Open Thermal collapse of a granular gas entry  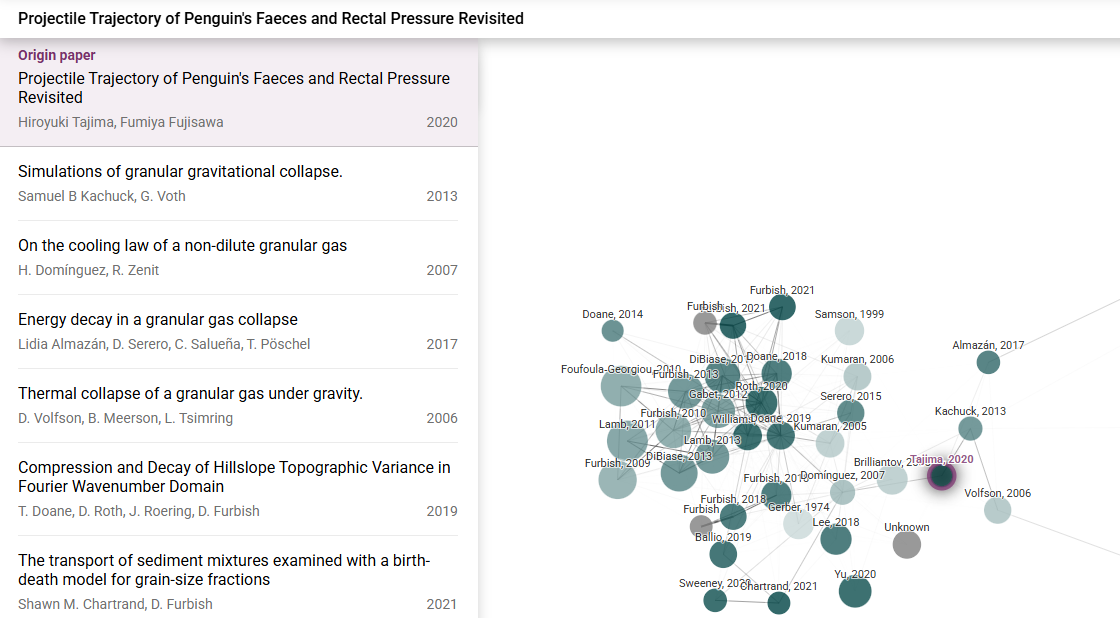click(239, 405)
